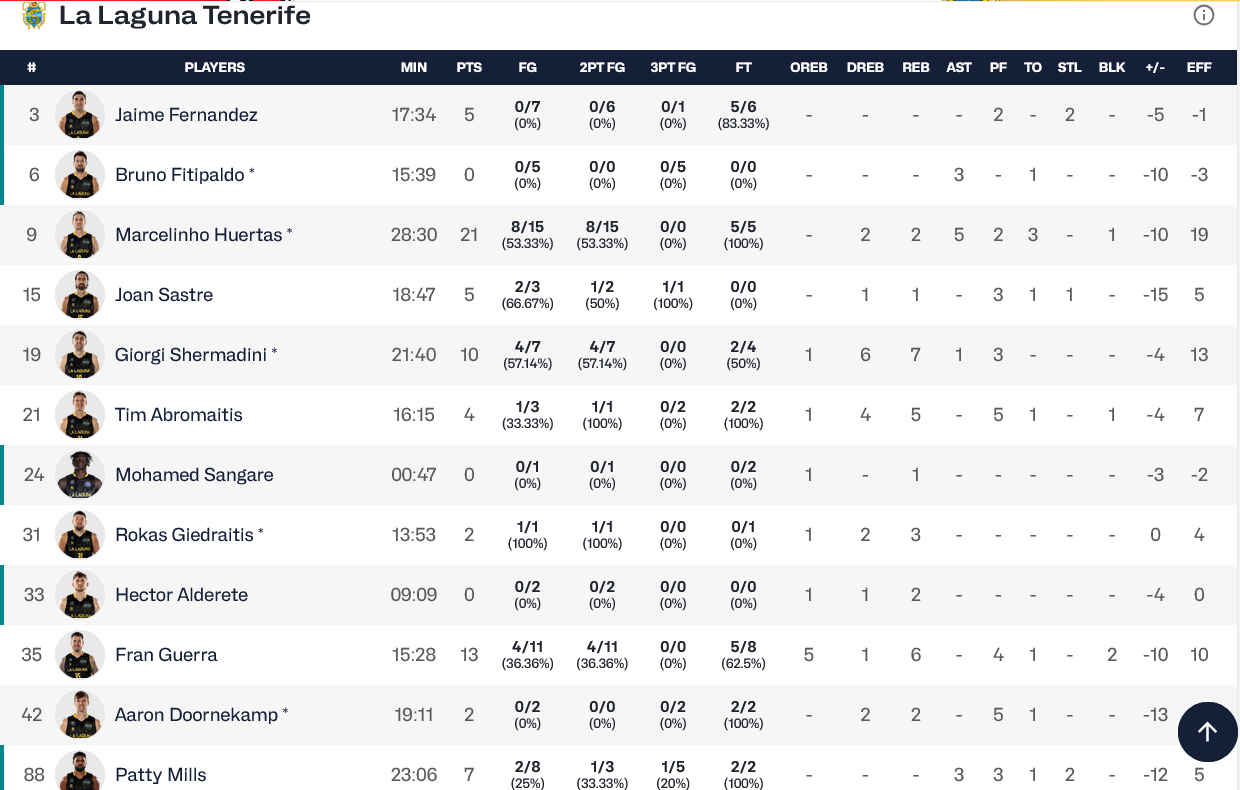Image resolution: width=1240 pixels, height=790 pixels.
Task: Open Marcelinho Huertas's player photo
Action: coord(80,235)
